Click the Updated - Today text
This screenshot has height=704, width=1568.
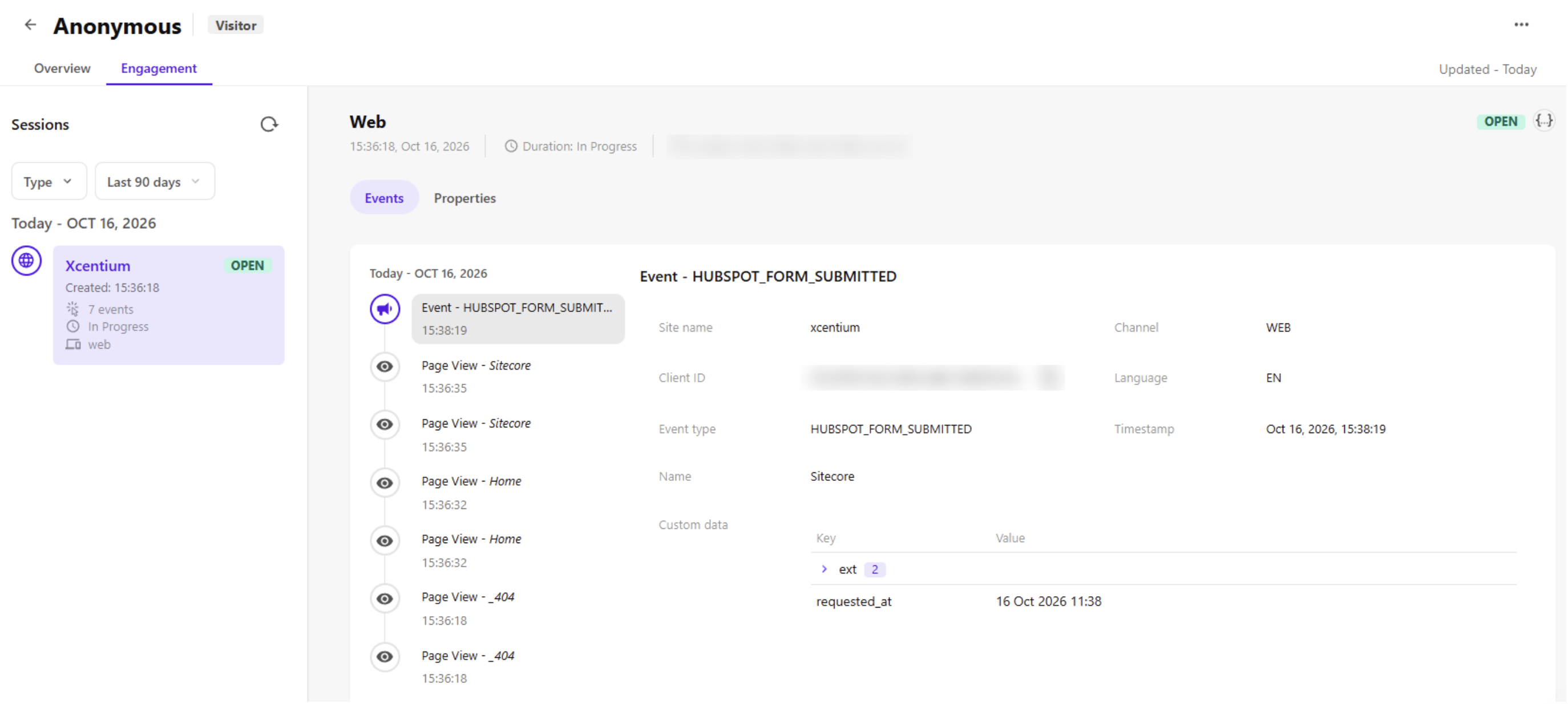pos(1488,70)
